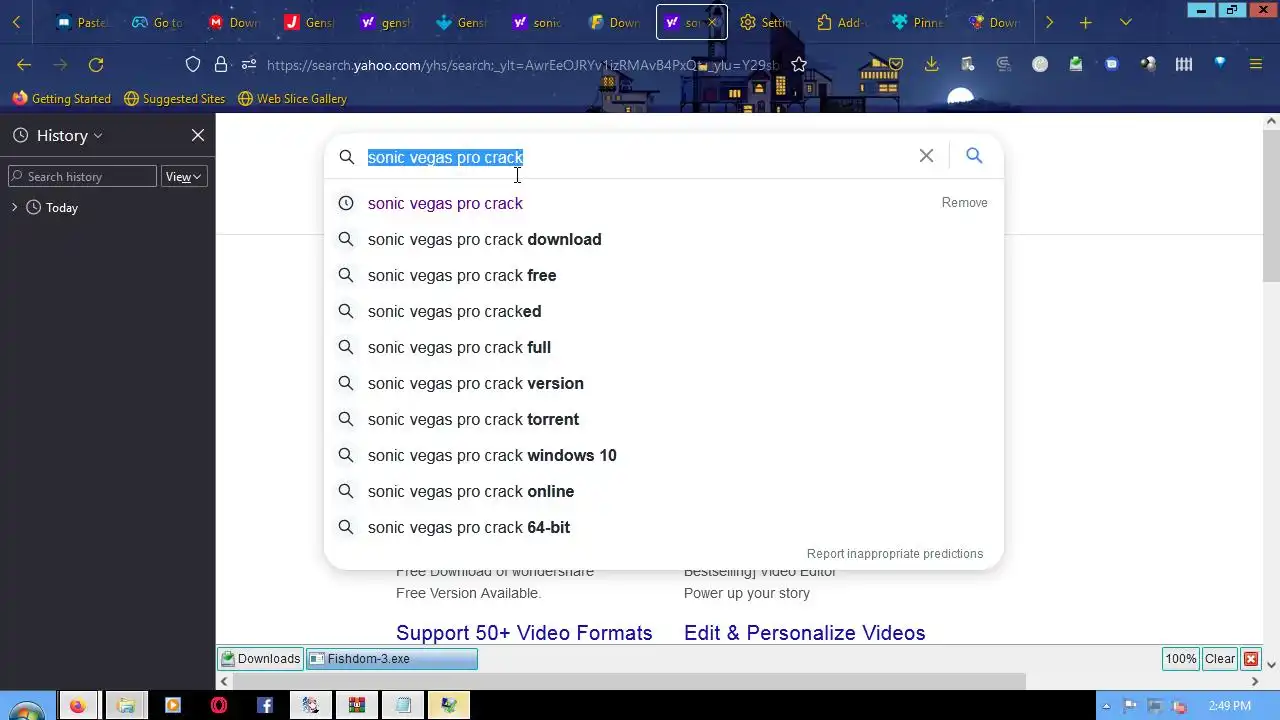1280x720 pixels.
Task: Close the download bar with red X
Action: click(x=1251, y=659)
